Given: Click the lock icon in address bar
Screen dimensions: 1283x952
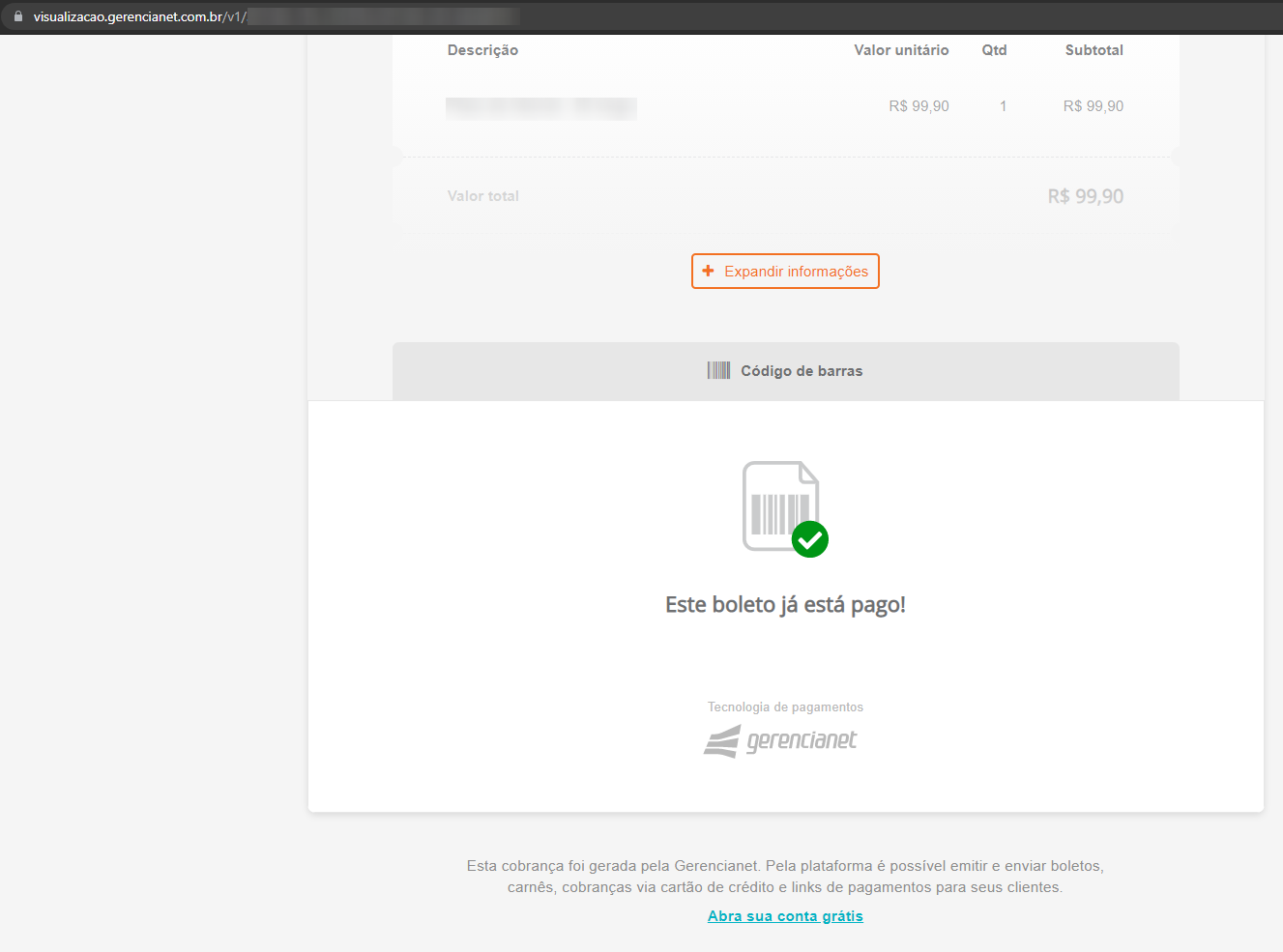Looking at the screenshot, I should pyautogui.click(x=17, y=16).
